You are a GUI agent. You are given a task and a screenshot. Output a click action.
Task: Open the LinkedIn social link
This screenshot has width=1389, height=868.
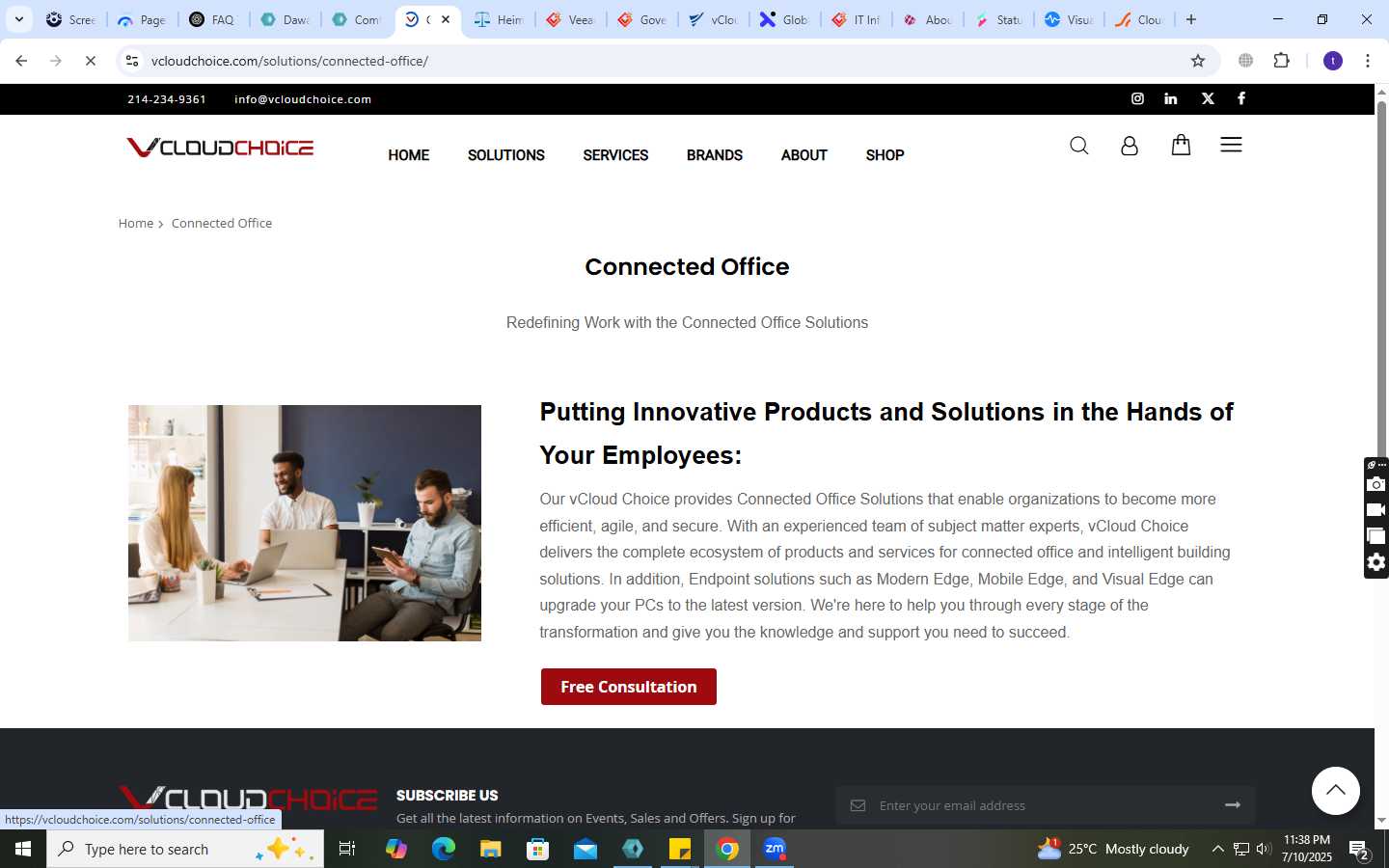1171,98
